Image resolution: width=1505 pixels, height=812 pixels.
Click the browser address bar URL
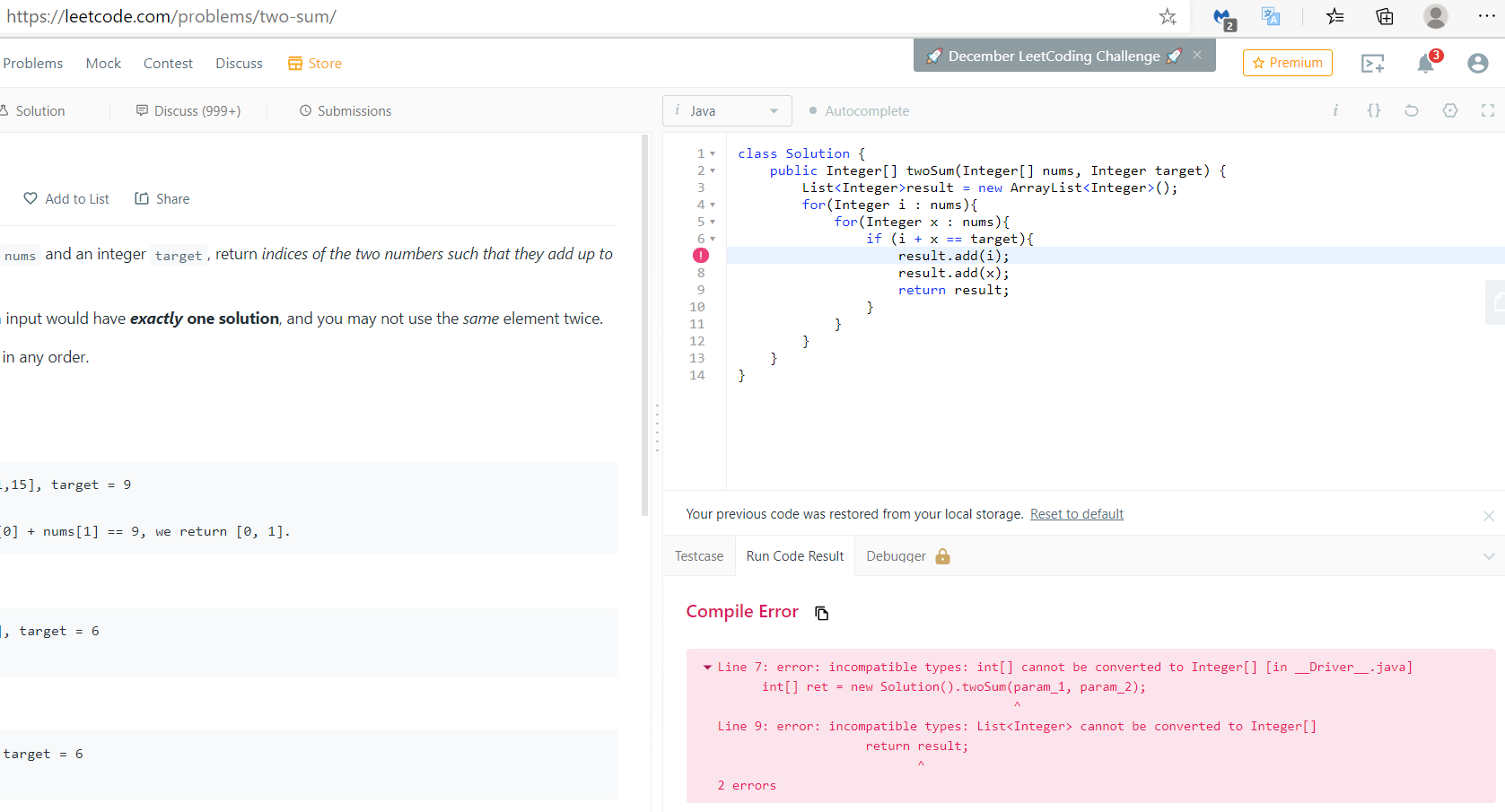point(171,16)
